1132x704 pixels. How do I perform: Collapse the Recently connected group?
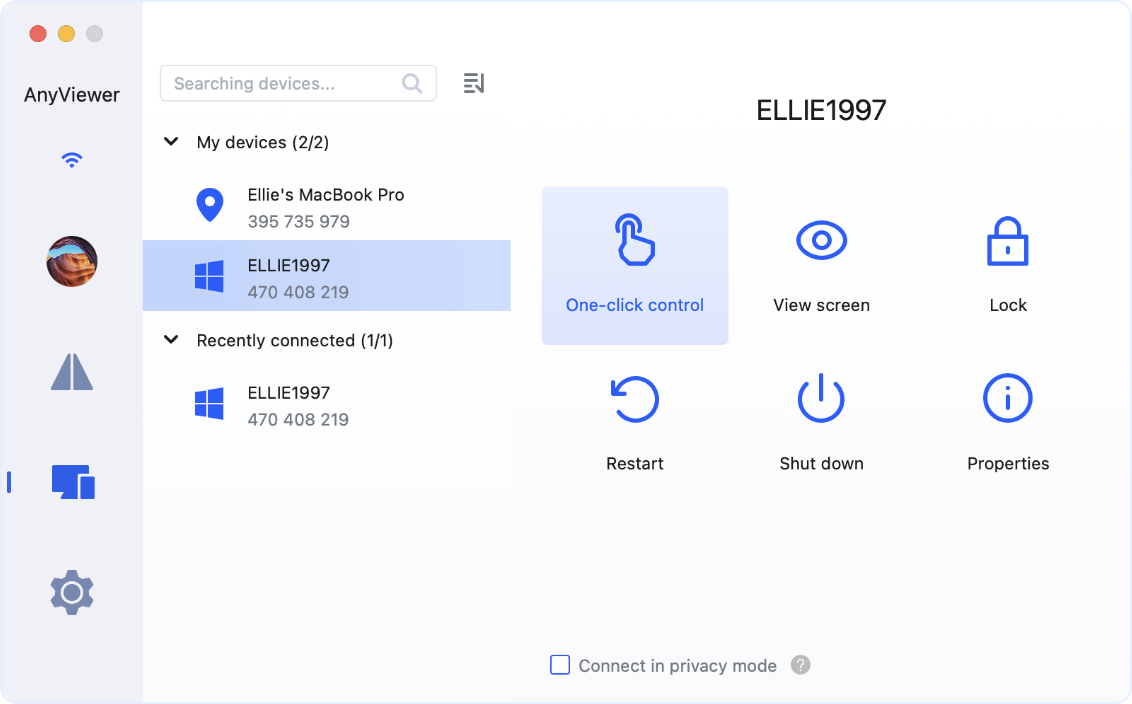(x=171, y=340)
